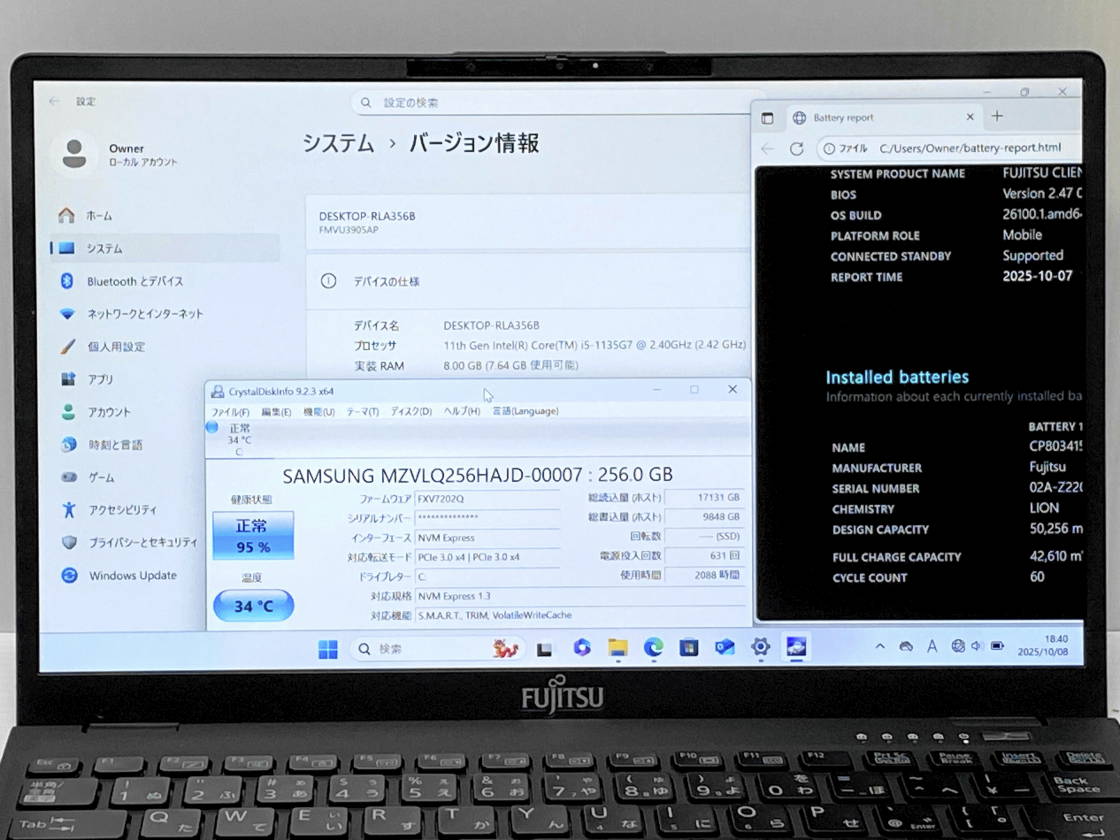The width and height of the screenshot is (1120, 840).
Task: Expand the hidden system tray icons chevron
Action: (x=880, y=647)
